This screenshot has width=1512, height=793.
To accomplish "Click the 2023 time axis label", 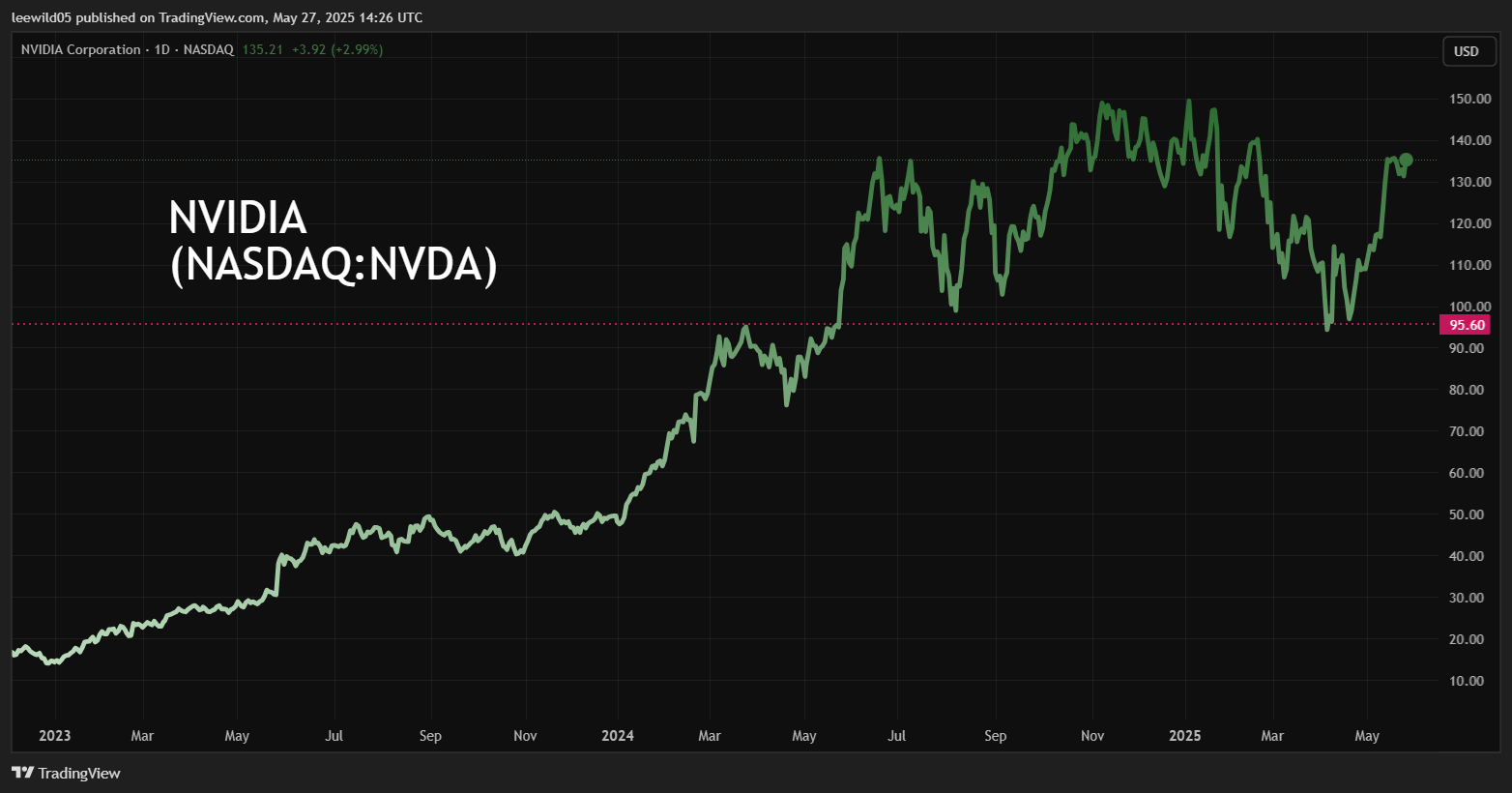I will coord(55,736).
